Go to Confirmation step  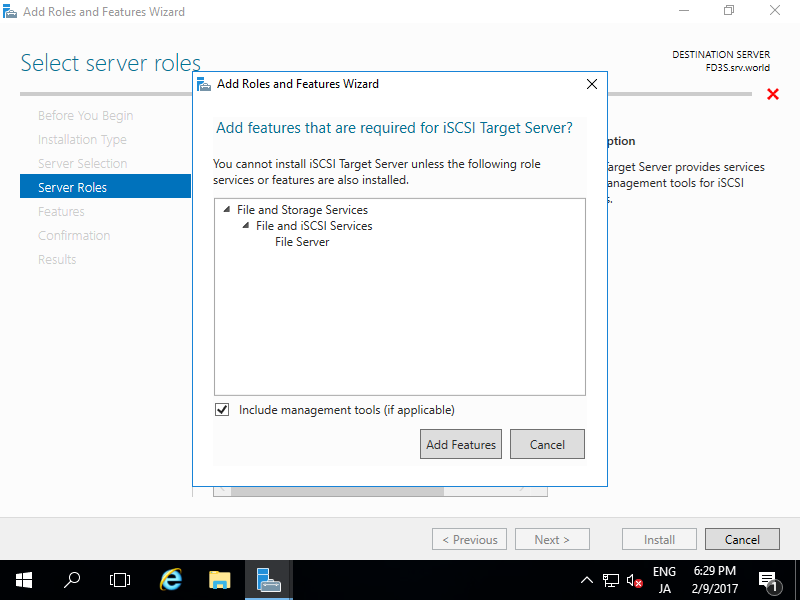coord(74,236)
